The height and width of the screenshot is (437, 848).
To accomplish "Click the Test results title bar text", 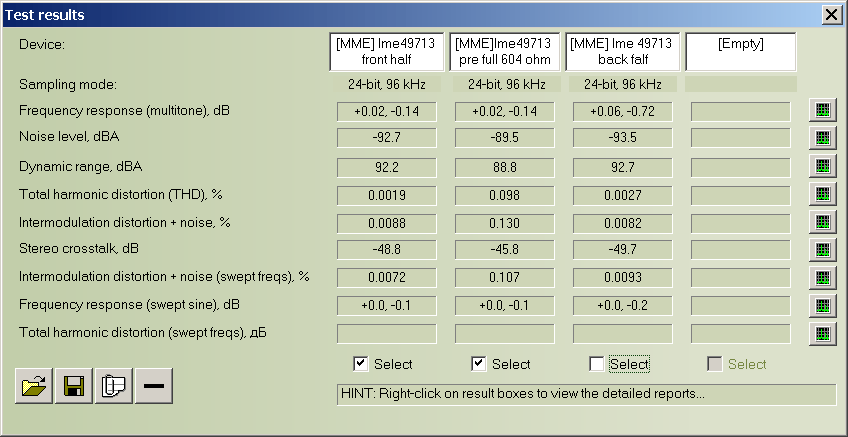I will pyautogui.click(x=44, y=15).
